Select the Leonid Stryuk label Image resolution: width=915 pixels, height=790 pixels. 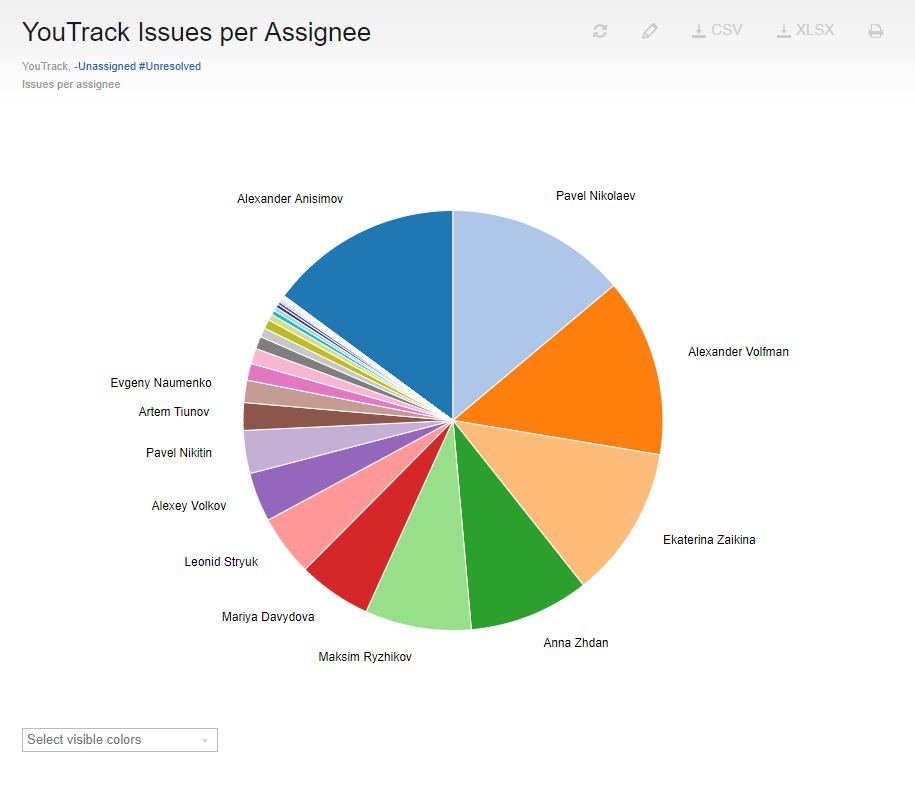[221, 561]
